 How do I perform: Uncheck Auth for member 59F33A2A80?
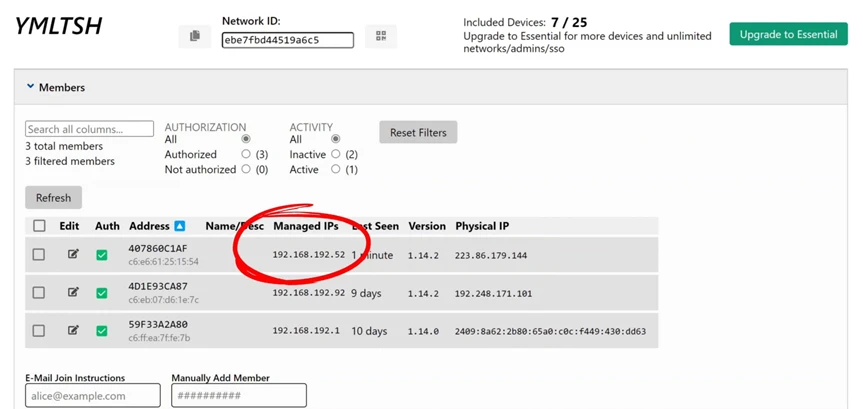[101, 331]
